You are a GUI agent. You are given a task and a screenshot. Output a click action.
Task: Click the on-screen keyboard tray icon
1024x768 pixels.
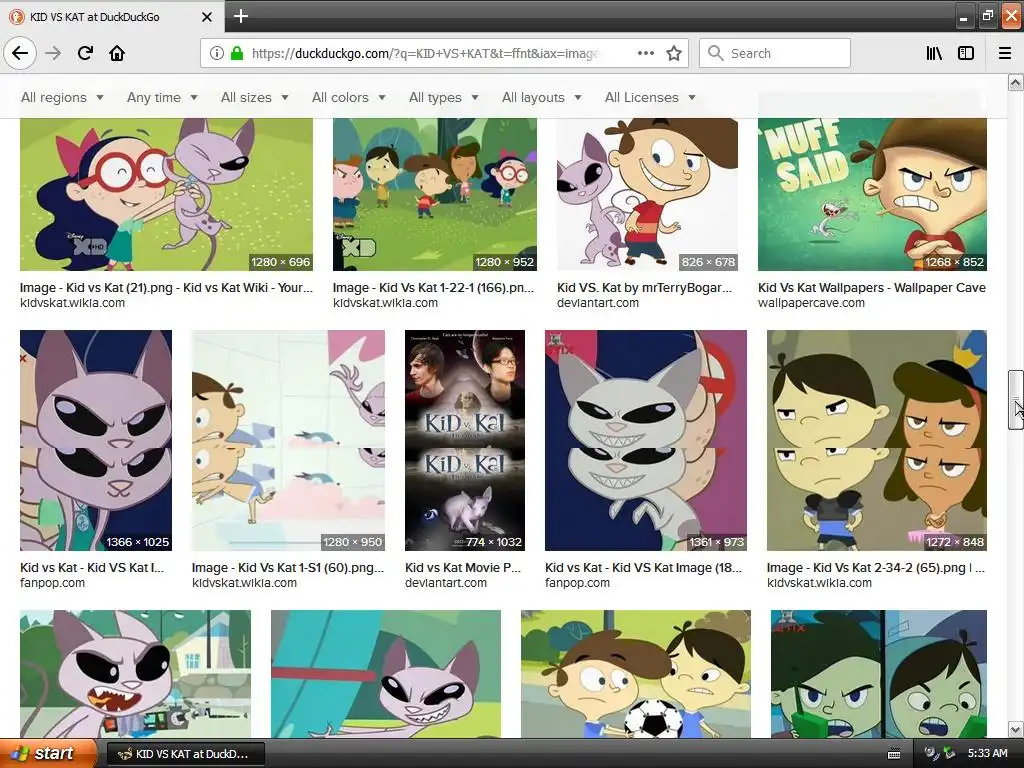[x=894, y=754]
